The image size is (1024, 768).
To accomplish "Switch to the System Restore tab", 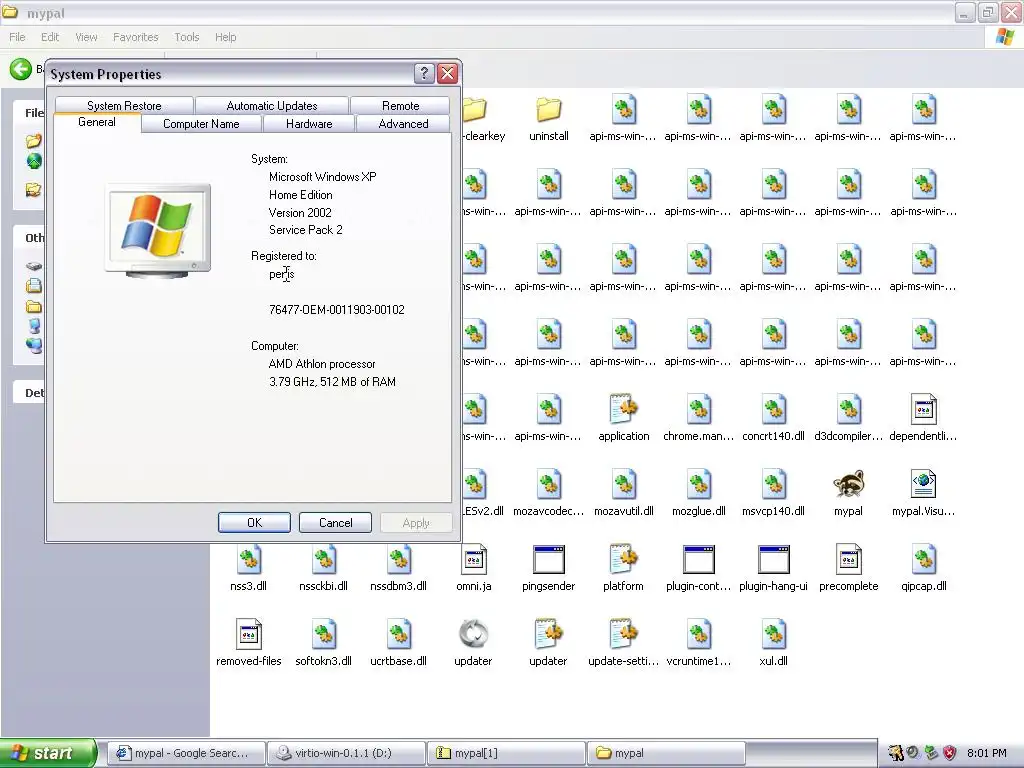I will pyautogui.click(x=124, y=105).
